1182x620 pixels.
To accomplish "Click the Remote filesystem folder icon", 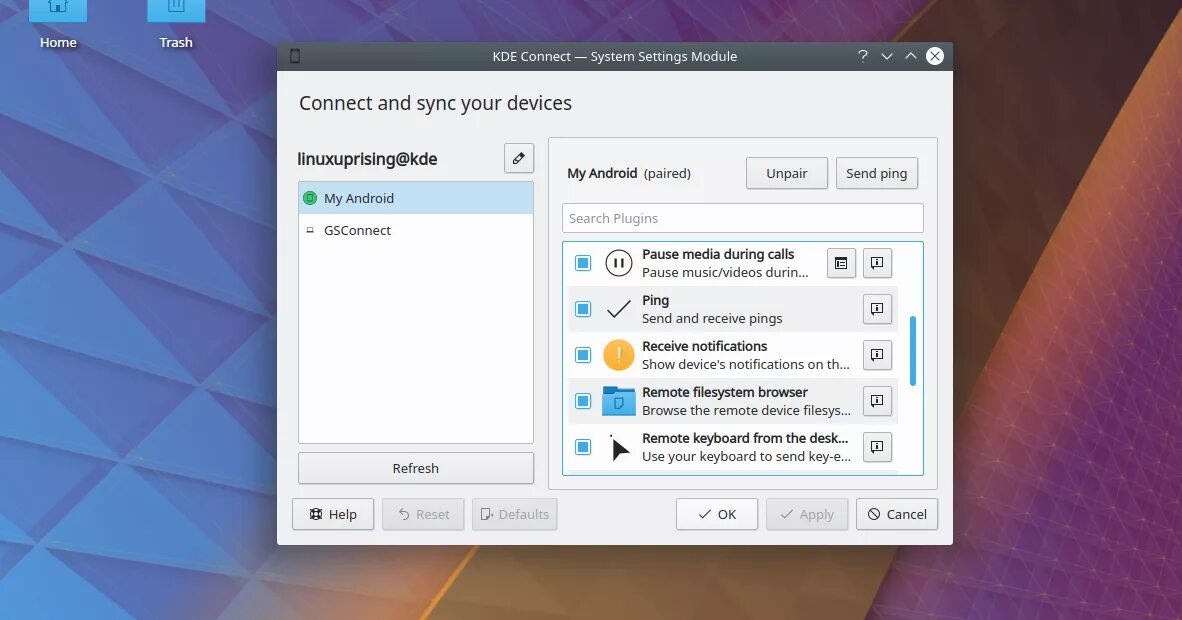I will [x=619, y=401].
